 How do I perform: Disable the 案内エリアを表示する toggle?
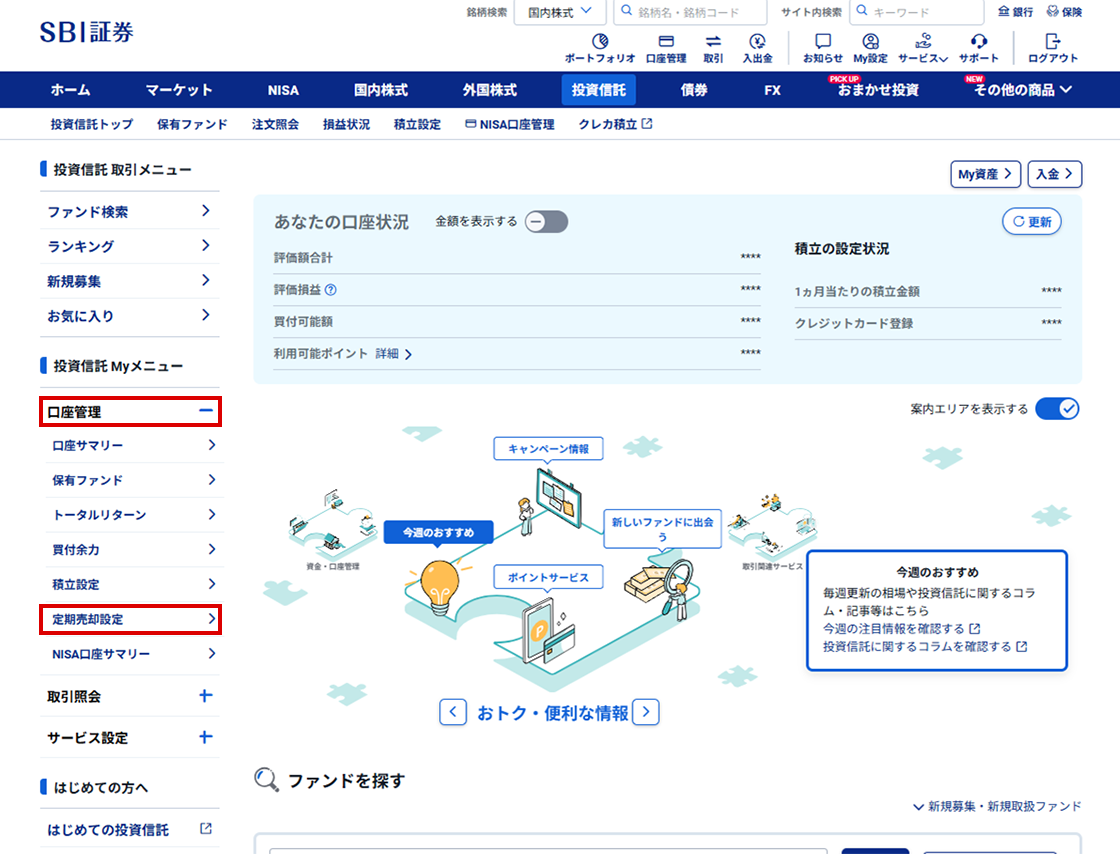tap(1057, 409)
